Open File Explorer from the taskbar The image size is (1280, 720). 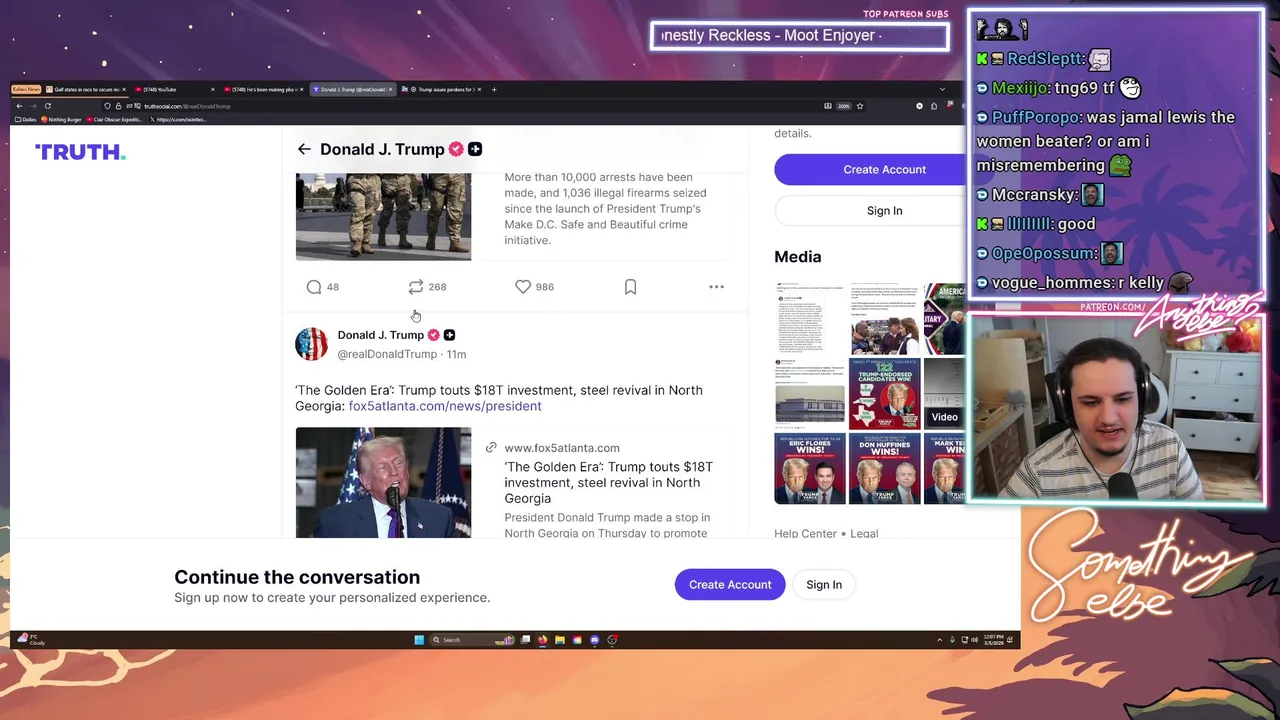coord(560,640)
